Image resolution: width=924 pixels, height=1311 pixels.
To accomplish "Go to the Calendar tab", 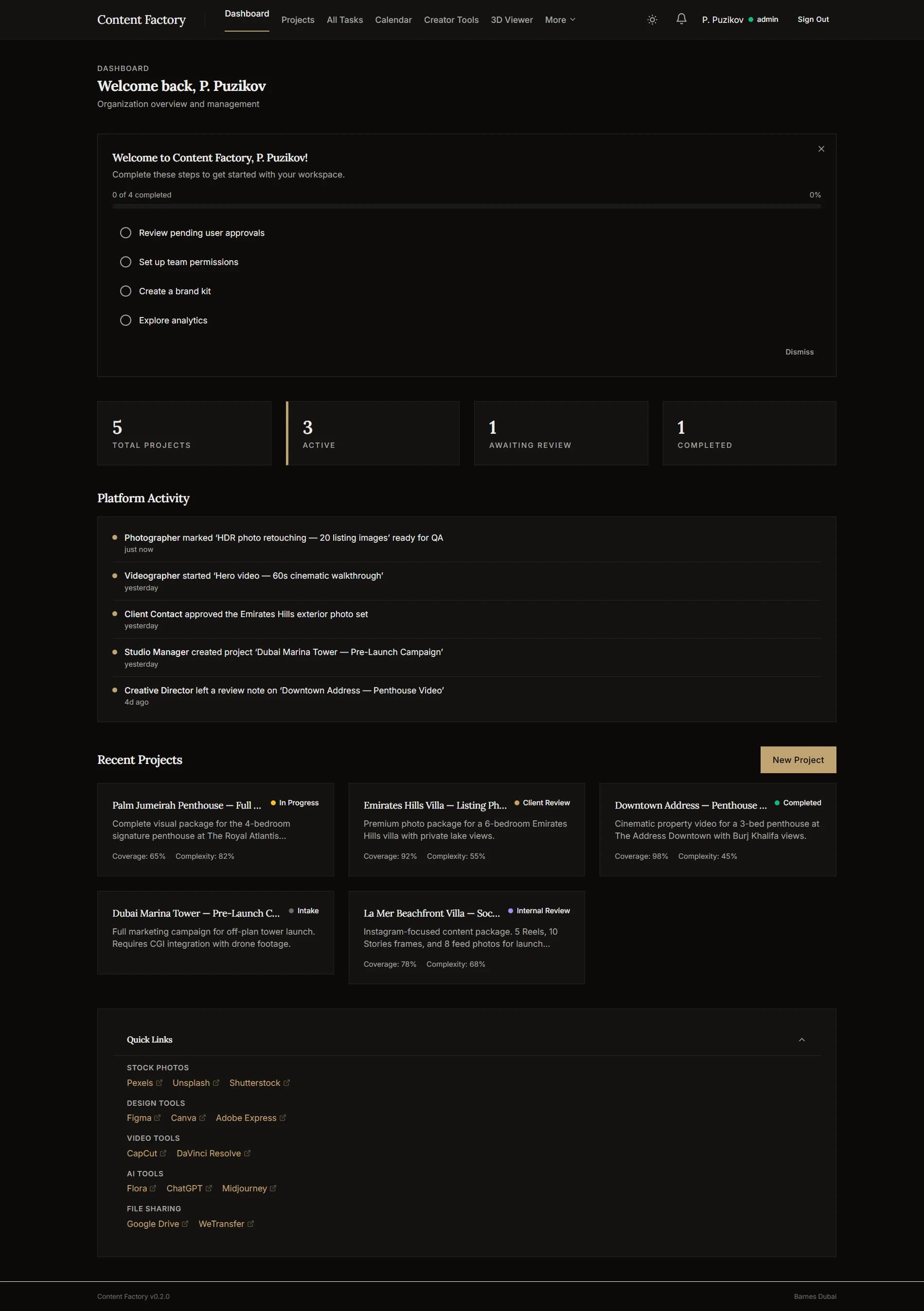I will (393, 19).
